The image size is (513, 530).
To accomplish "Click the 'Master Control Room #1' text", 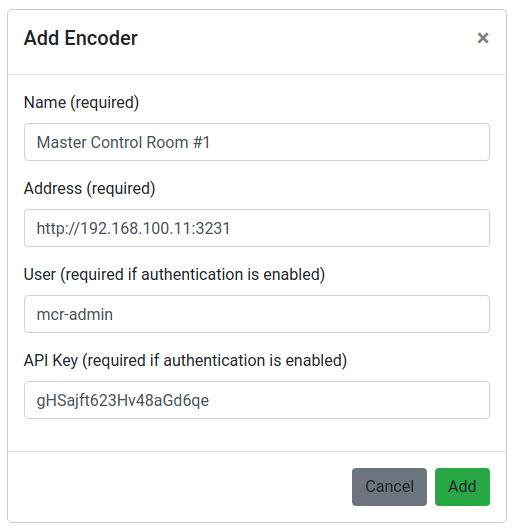I will 123,142.
